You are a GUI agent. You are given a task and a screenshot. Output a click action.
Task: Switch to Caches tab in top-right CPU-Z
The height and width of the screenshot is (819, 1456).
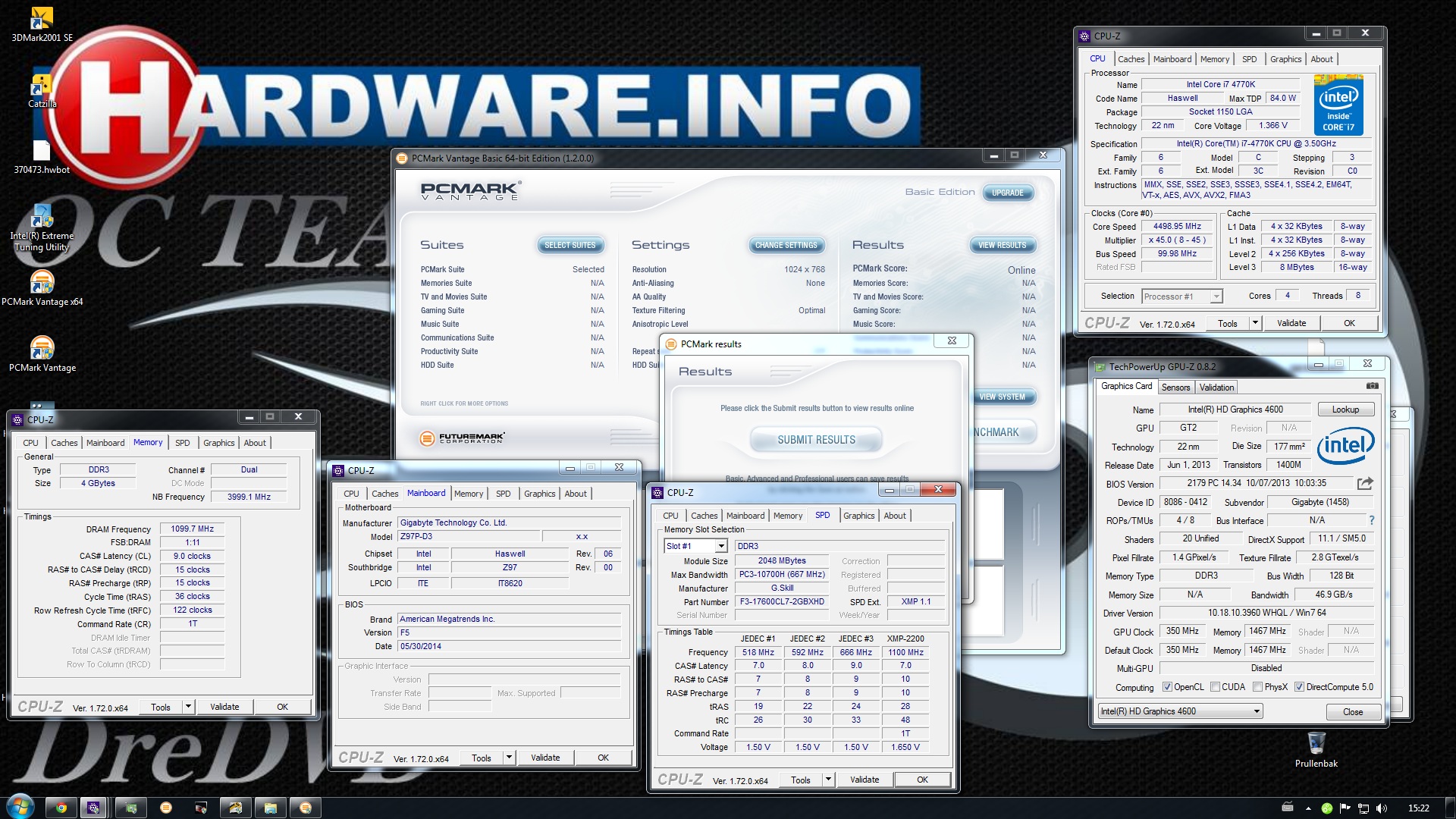tap(1131, 59)
